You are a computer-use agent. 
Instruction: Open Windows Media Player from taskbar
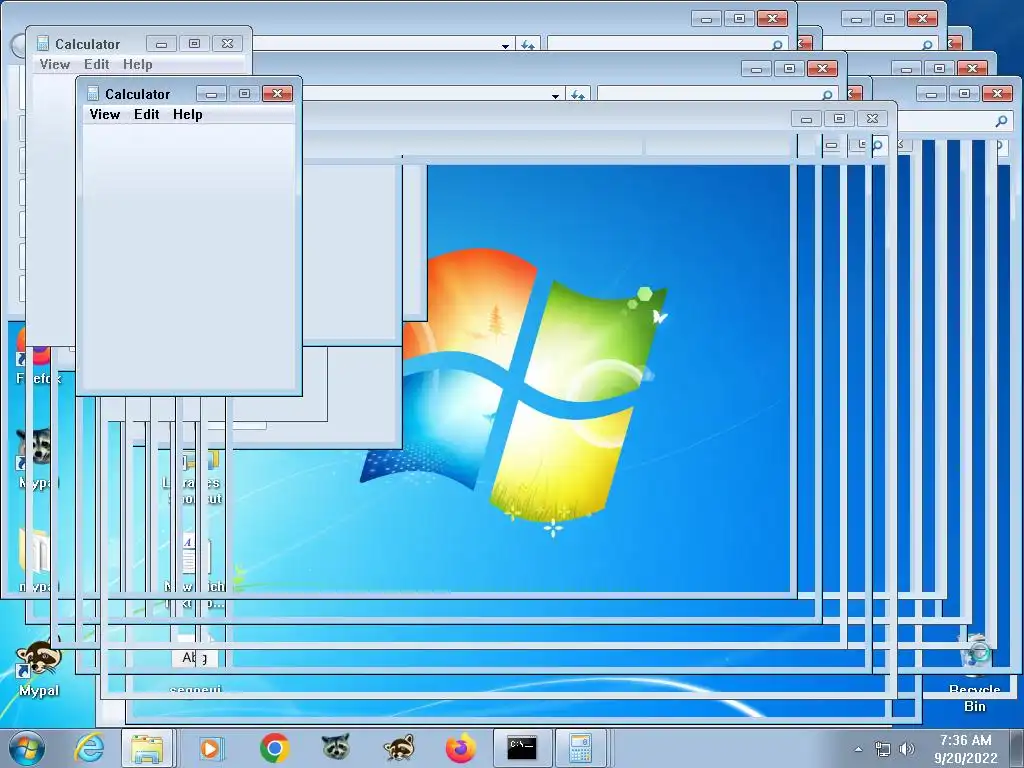[210, 748]
